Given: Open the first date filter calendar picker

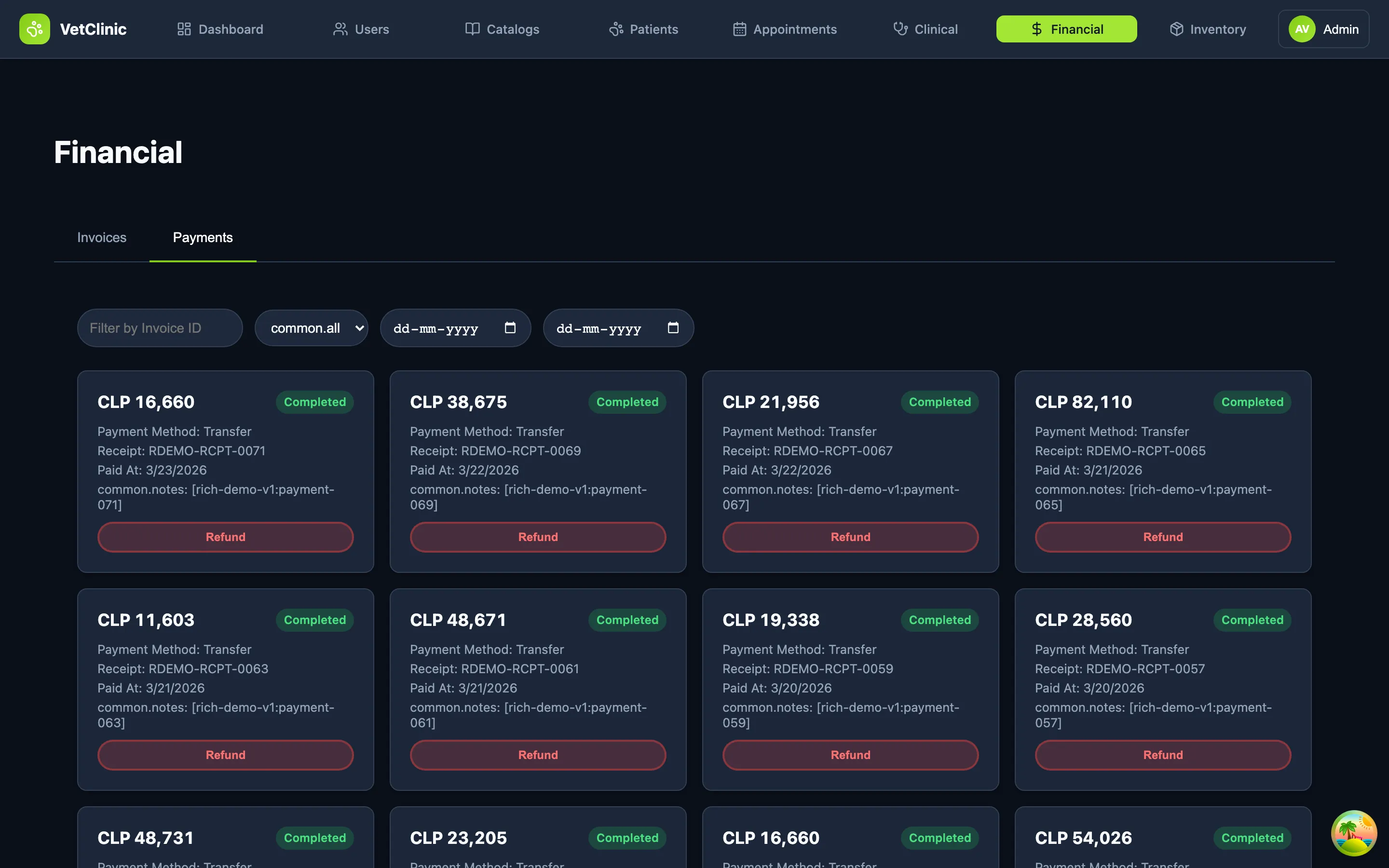Looking at the screenshot, I should coord(510,328).
